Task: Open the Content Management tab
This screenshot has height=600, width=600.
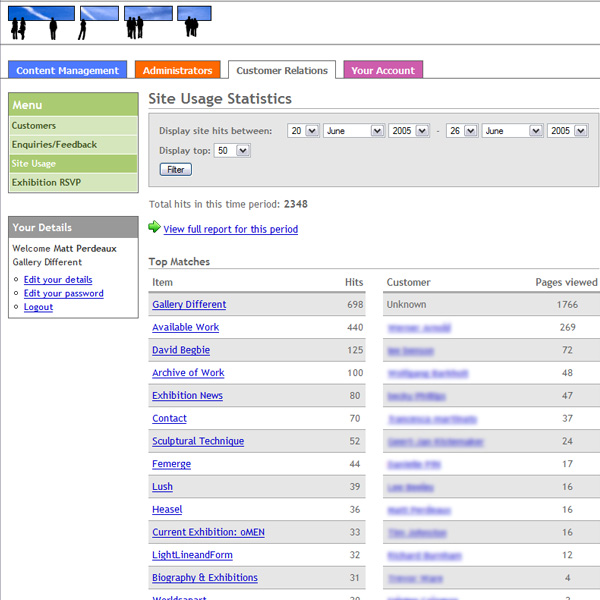Action: [x=67, y=70]
